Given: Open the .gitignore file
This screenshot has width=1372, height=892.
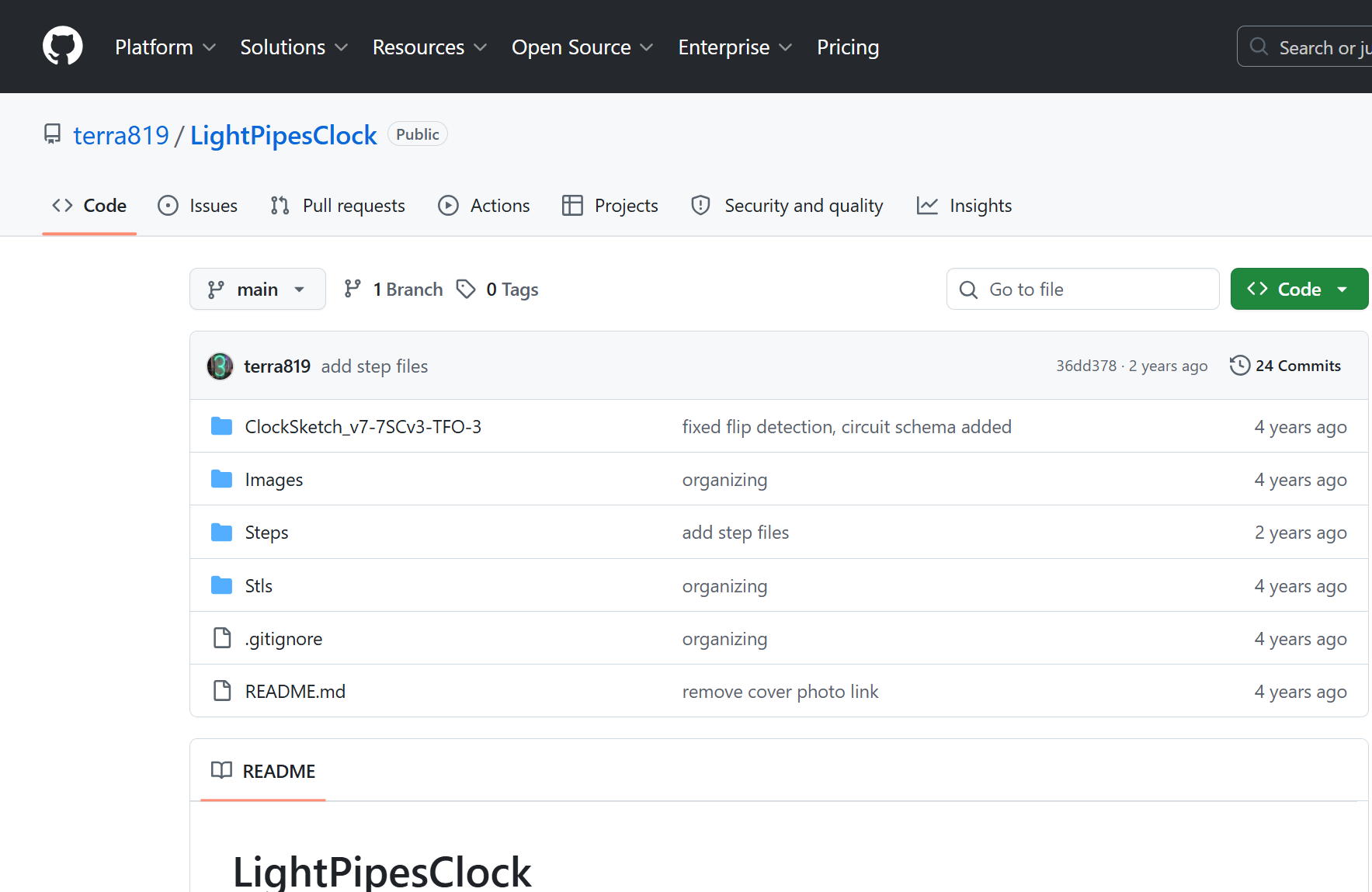Looking at the screenshot, I should click(283, 639).
